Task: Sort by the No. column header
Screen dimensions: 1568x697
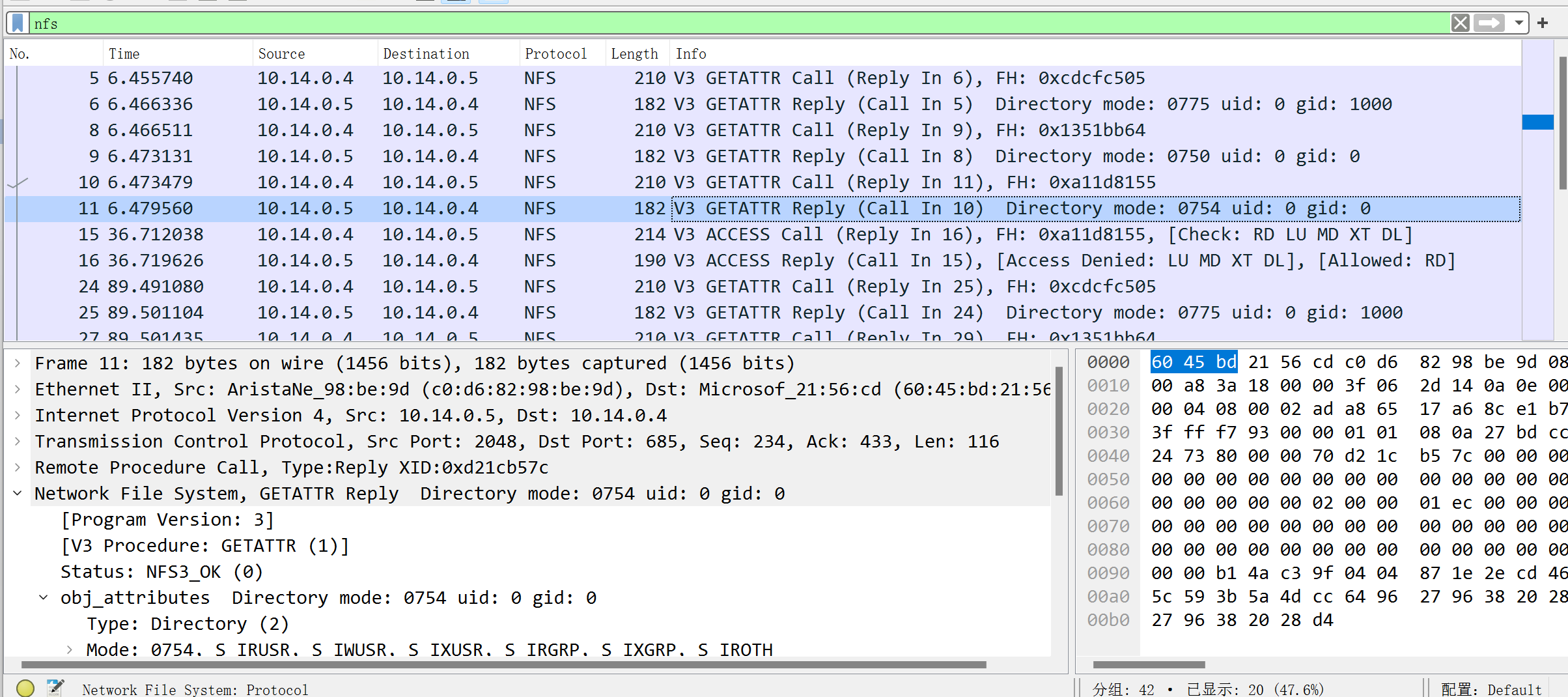Action: pos(53,53)
